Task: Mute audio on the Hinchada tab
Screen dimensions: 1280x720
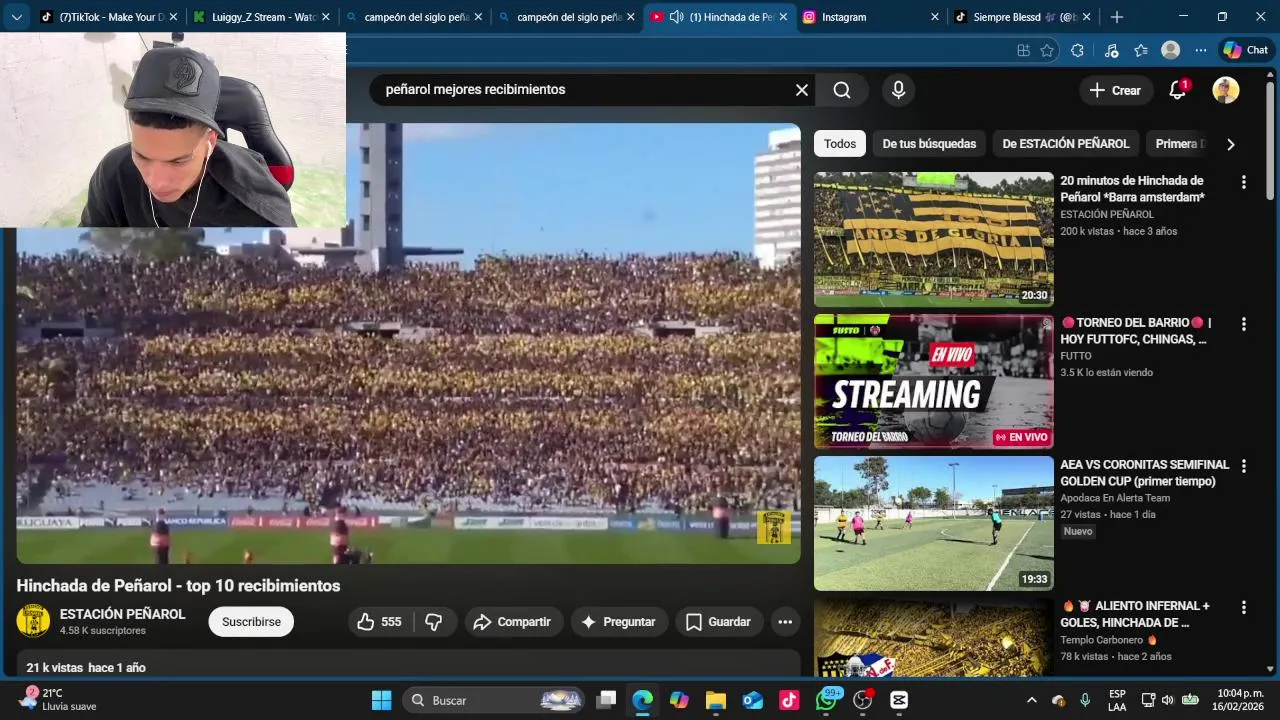Action: (676, 17)
